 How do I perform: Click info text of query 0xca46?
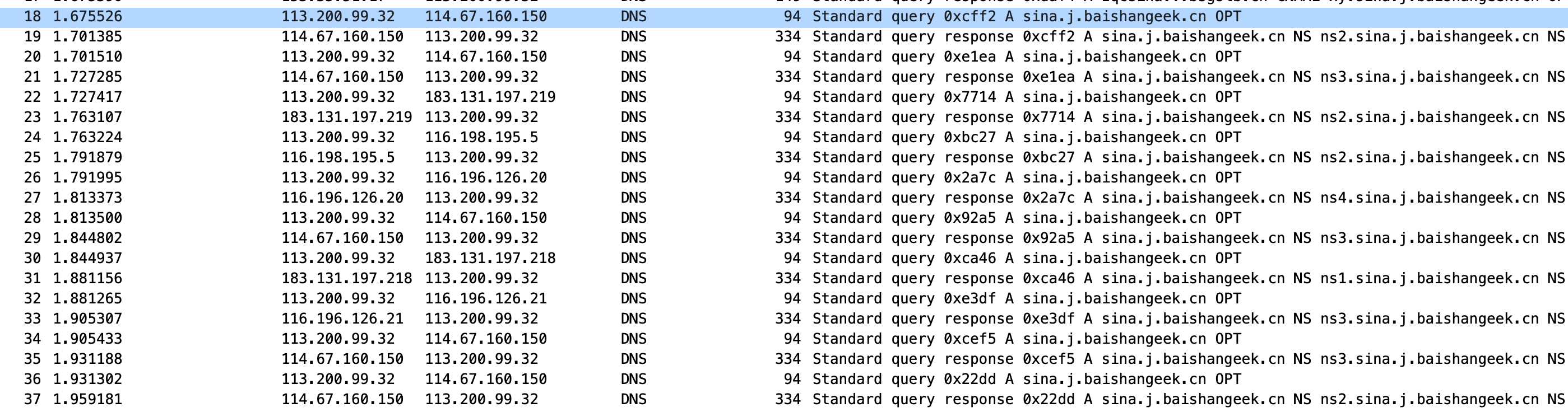click(1026, 258)
